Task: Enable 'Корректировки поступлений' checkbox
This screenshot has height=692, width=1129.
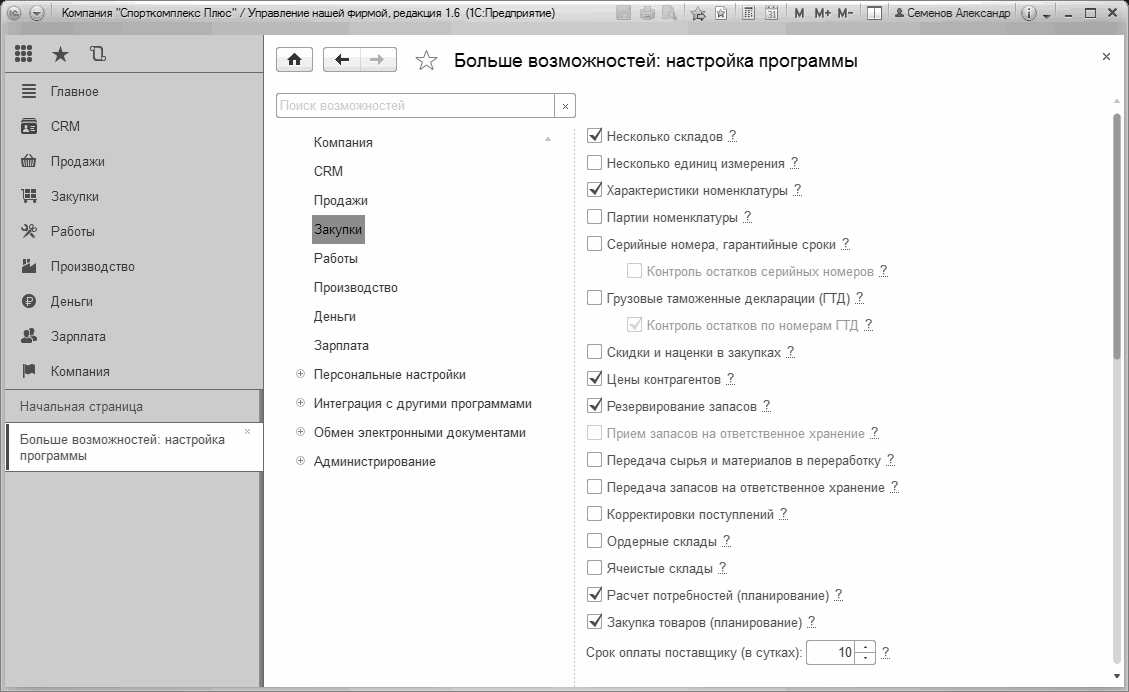Action: coord(594,513)
